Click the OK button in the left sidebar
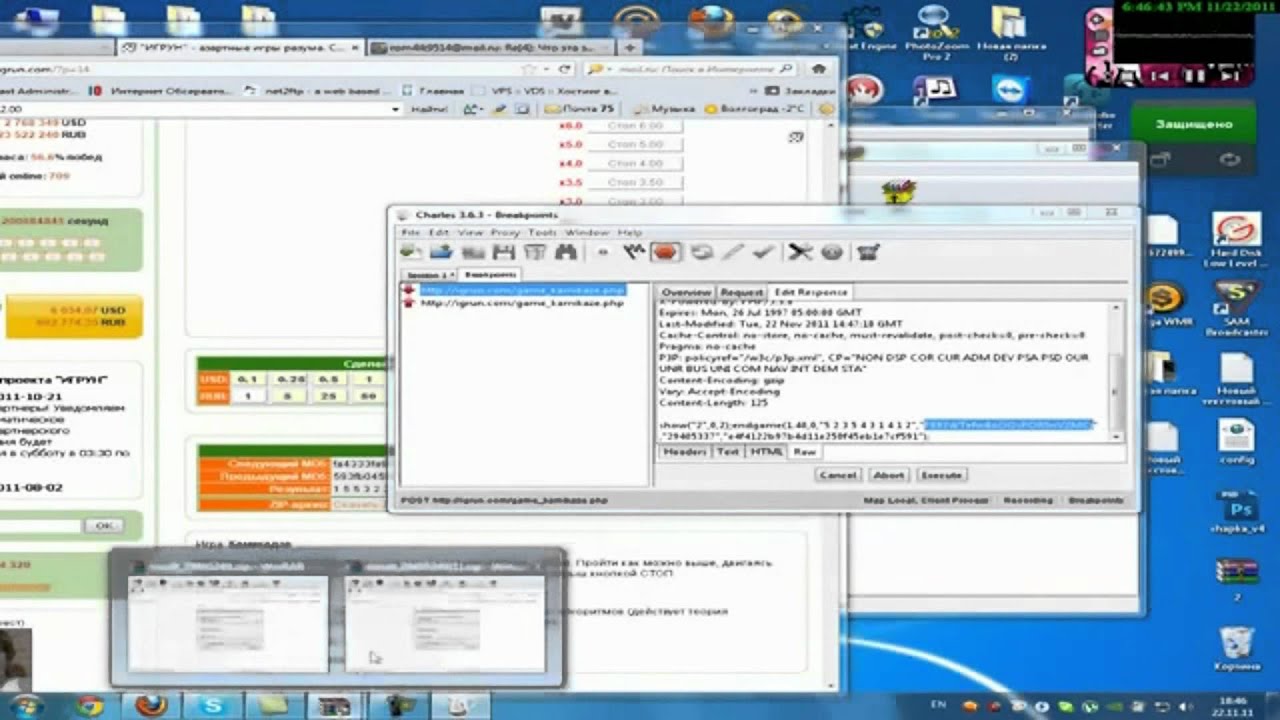Image resolution: width=1280 pixels, height=720 pixels. coord(103,525)
